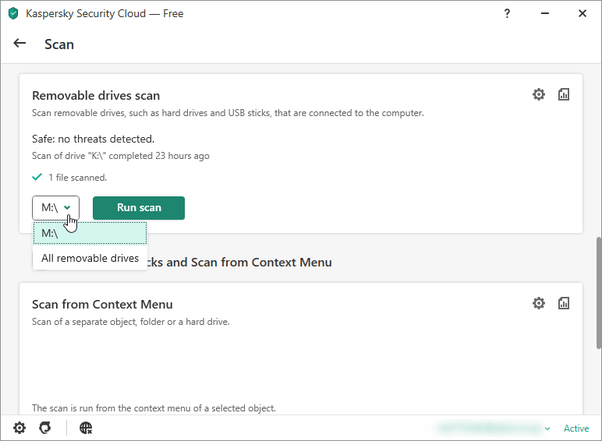Open help with the question mark icon
Viewport: 602px width, 441px height.
click(507, 13)
